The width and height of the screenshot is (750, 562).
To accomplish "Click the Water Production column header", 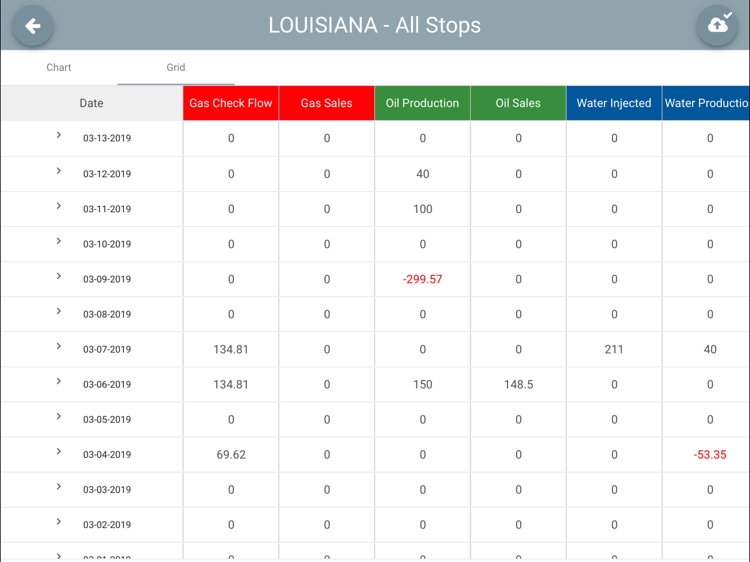I will point(706,103).
